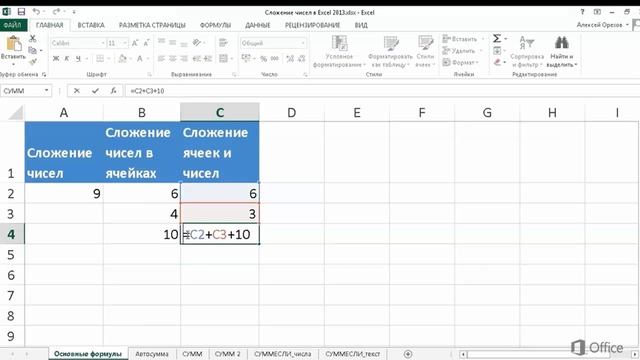Align cell content to the middle vertically
The height and width of the screenshot is (360, 640).
(x=173, y=42)
